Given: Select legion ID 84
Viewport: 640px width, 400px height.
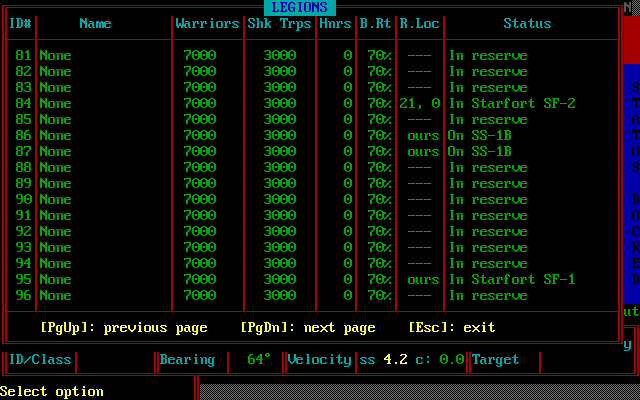Looking at the screenshot, I should click(x=313, y=103).
